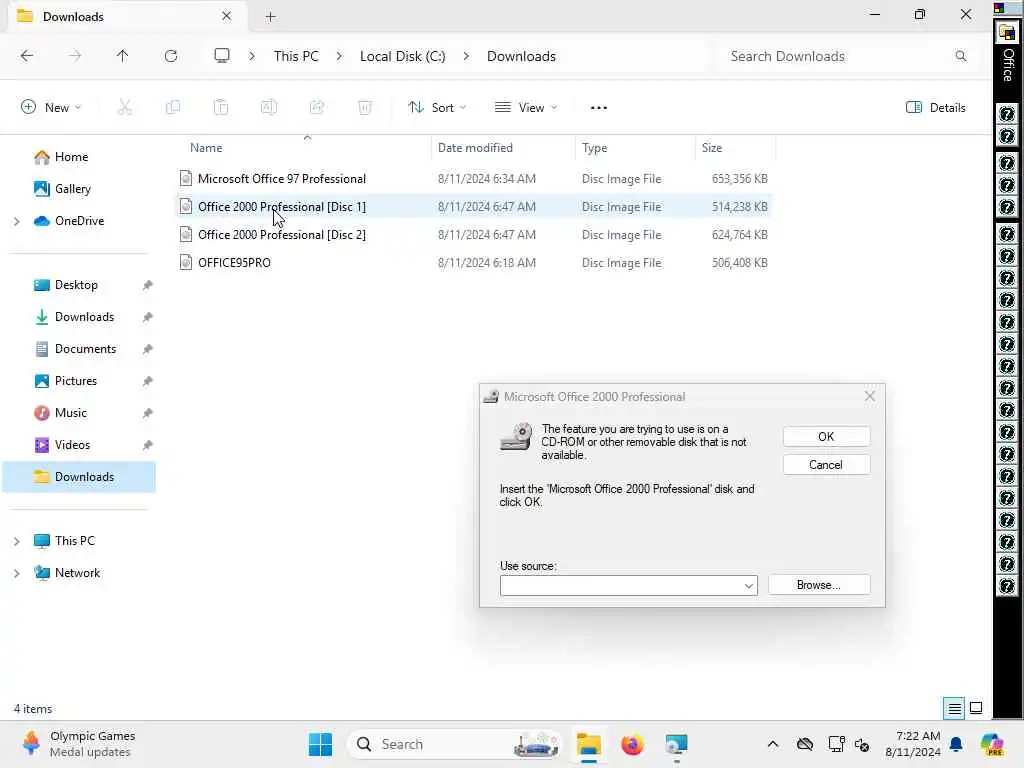This screenshot has width=1024, height=768.
Task: Open pinned Videos folder
Action: [x=72, y=445]
